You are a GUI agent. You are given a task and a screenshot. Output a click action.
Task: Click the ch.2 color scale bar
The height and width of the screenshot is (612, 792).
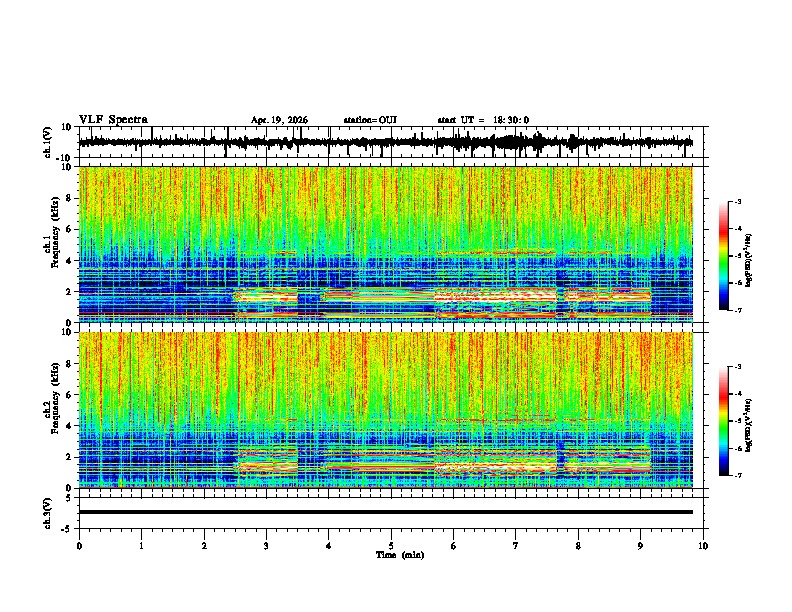pyautogui.click(x=723, y=421)
